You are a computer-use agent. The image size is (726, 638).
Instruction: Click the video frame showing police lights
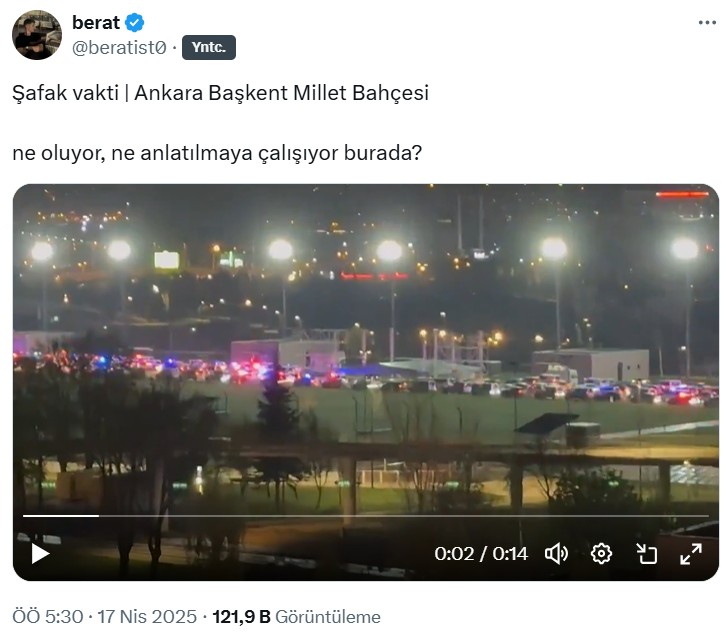click(366, 347)
